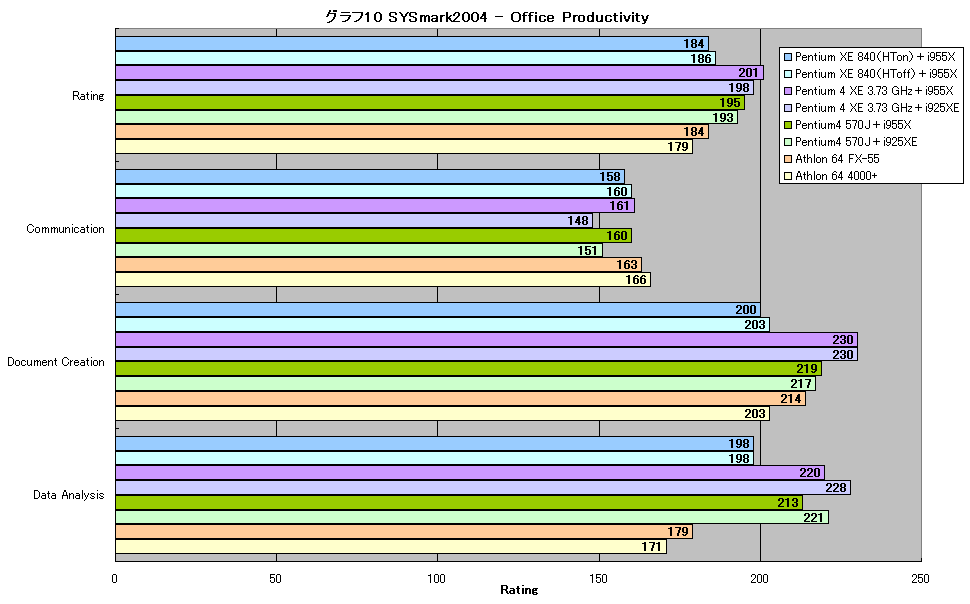Click the Document Creation bar with value 219

point(468,369)
